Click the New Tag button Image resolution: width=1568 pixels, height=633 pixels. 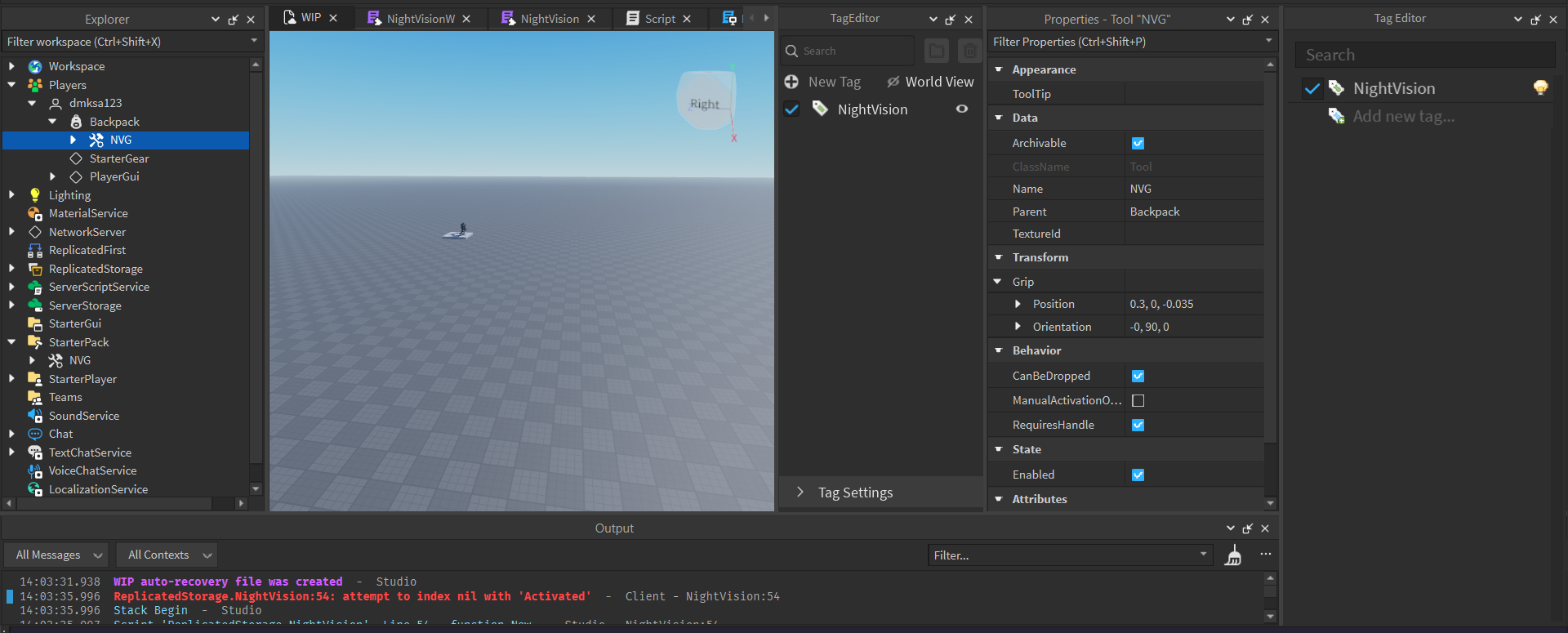pos(822,82)
